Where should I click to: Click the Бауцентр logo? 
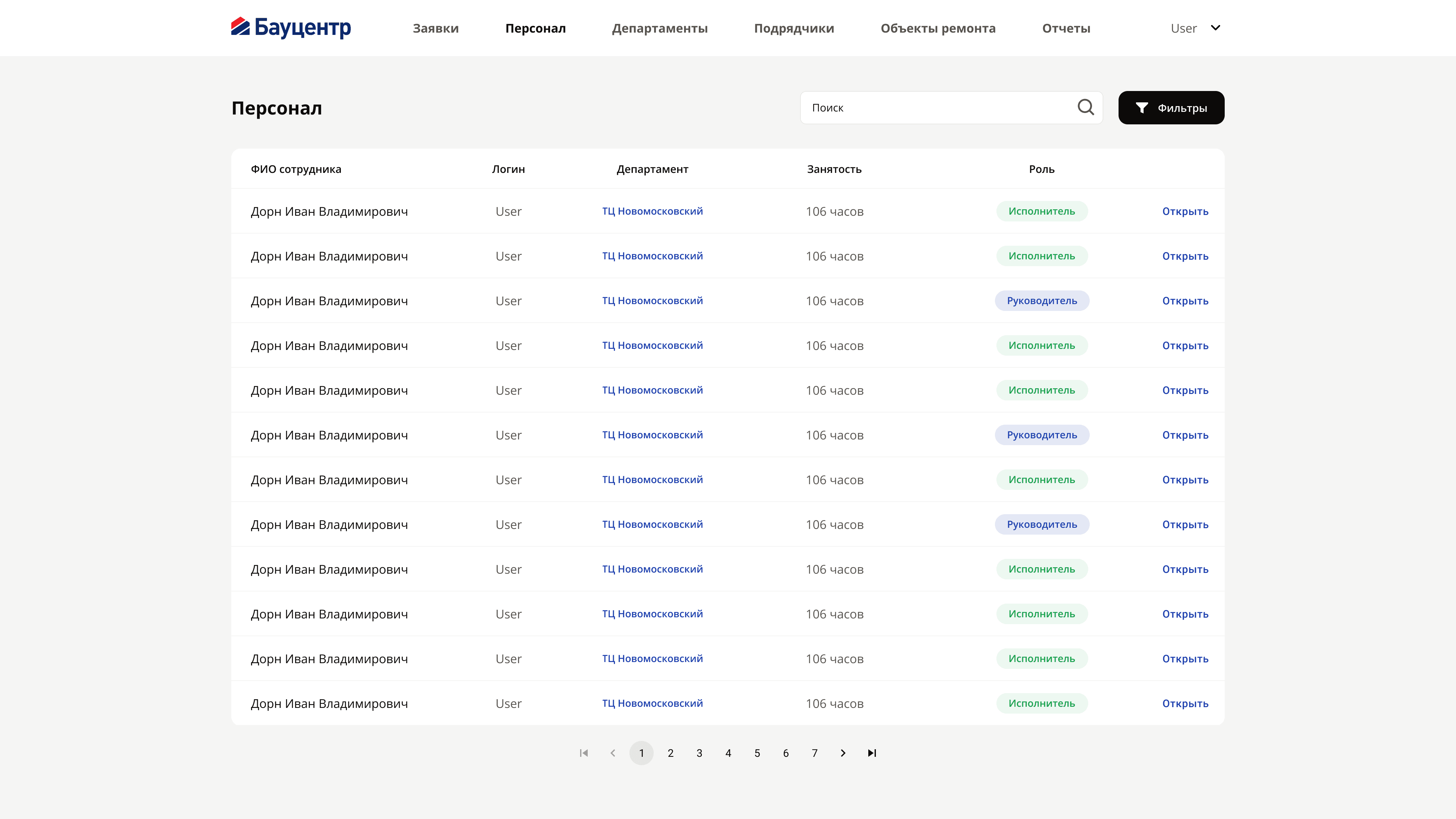[x=291, y=27]
